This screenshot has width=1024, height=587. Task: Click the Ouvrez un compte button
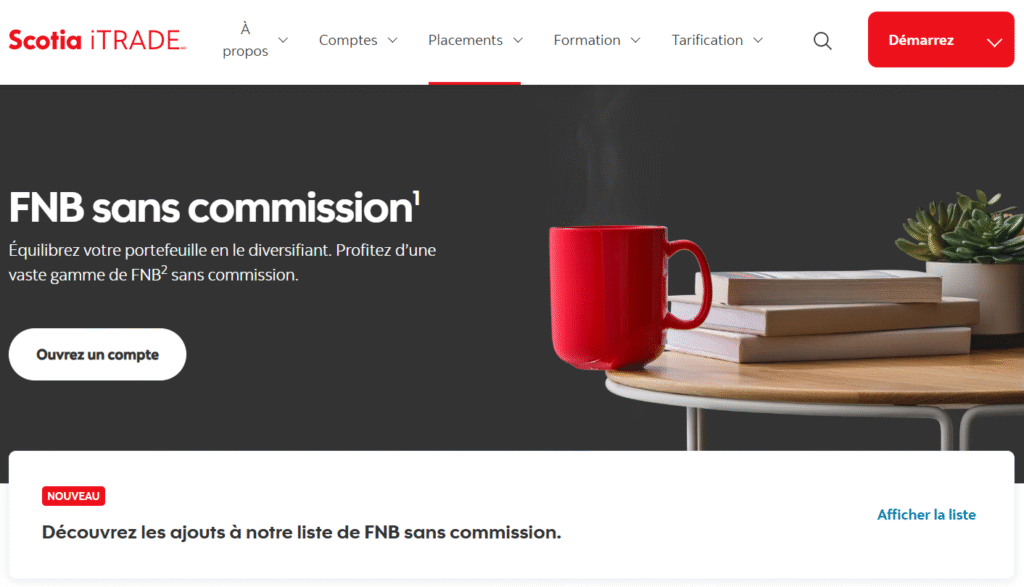click(x=97, y=354)
